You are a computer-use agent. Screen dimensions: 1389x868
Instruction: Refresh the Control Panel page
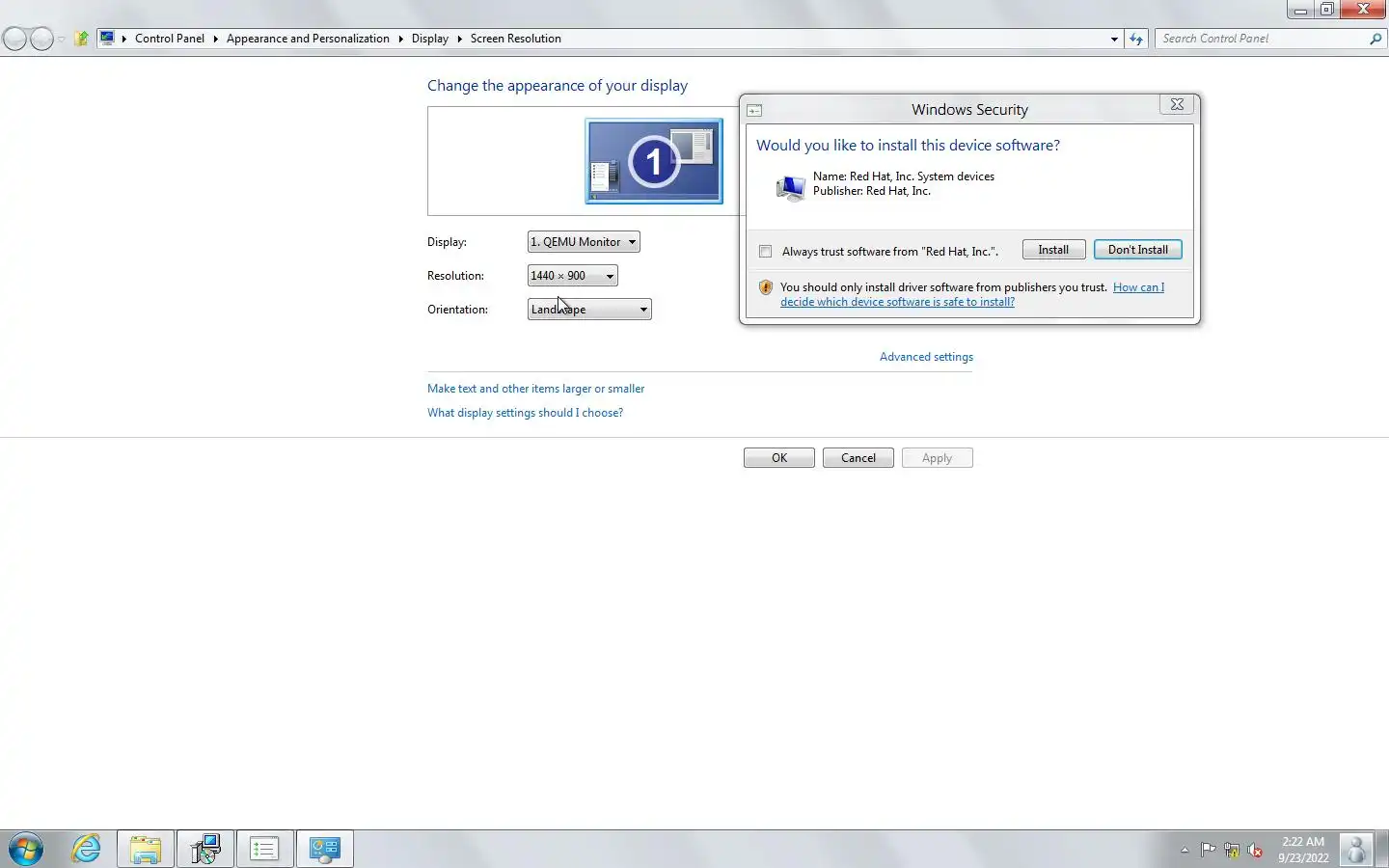point(1136,40)
